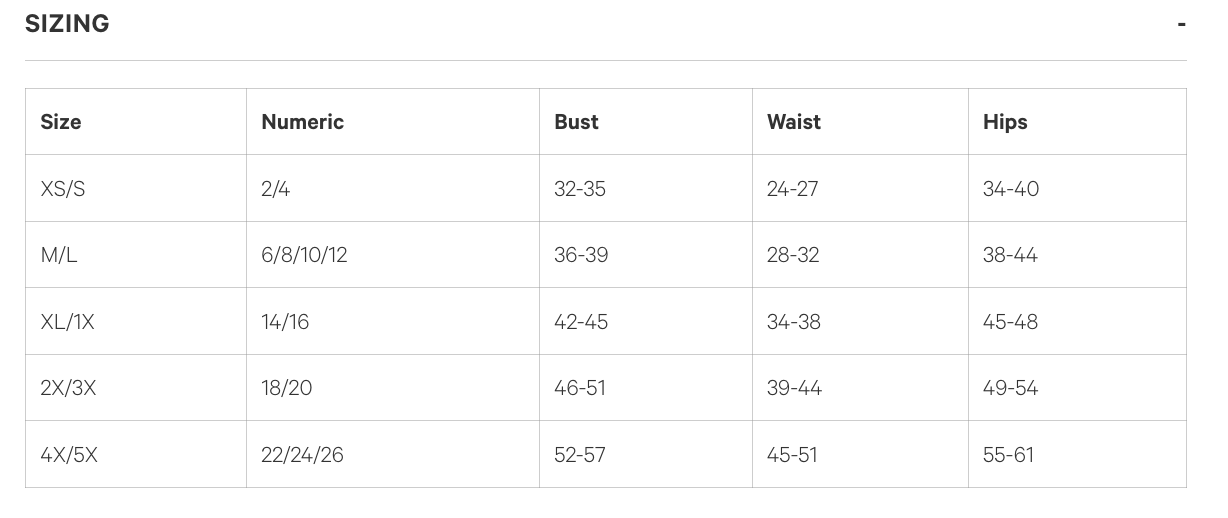Click the 22/24/26 numeric cell

point(302,455)
